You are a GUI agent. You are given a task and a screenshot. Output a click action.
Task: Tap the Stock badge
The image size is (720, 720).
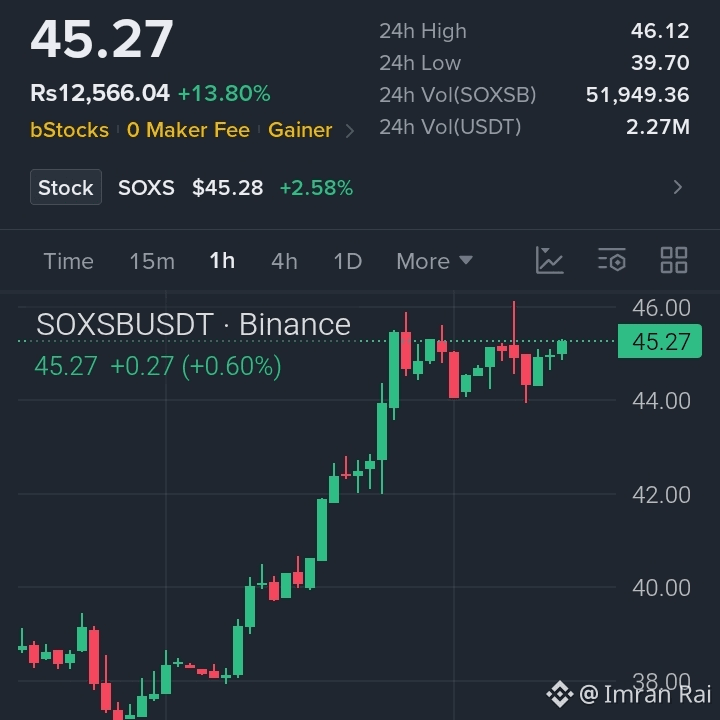[66, 187]
